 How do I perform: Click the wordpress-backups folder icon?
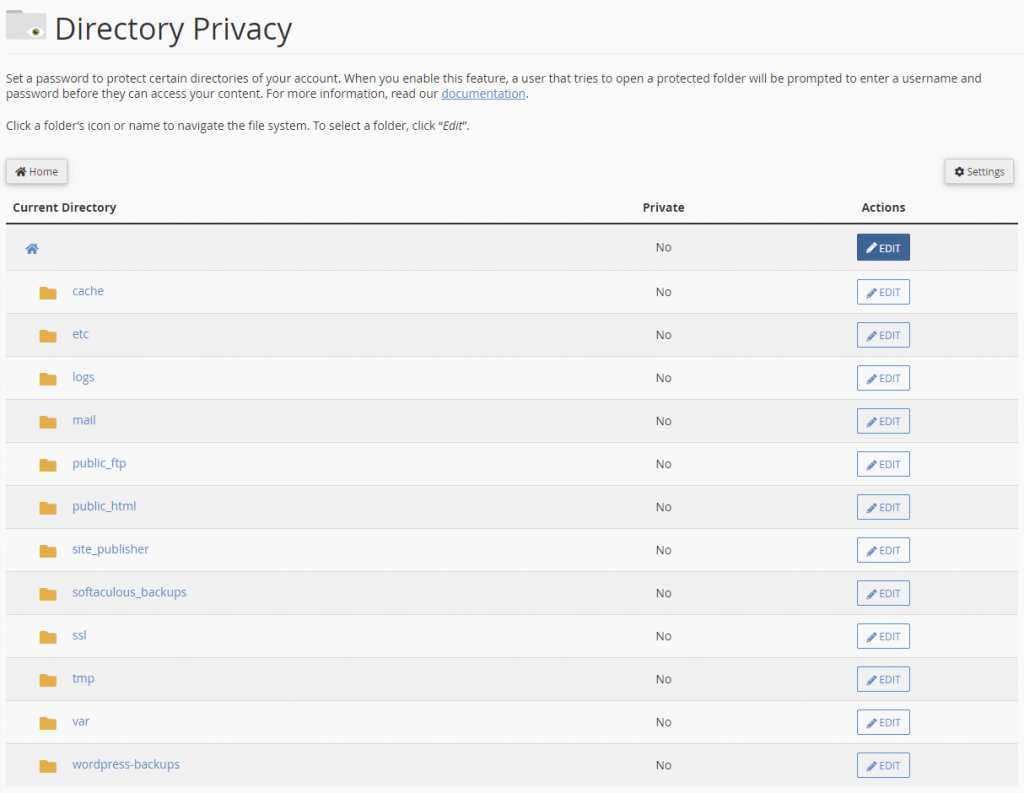pyautogui.click(x=48, y=764)
